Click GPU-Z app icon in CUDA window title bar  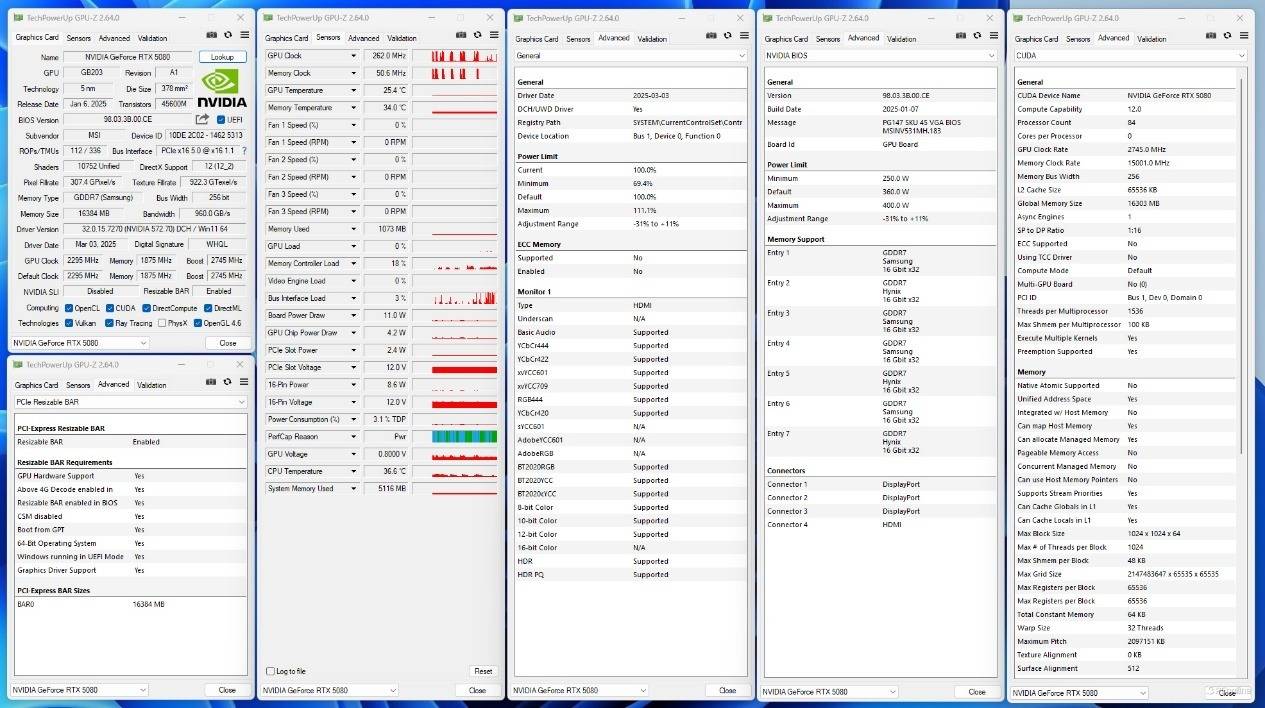point(1018,18)
